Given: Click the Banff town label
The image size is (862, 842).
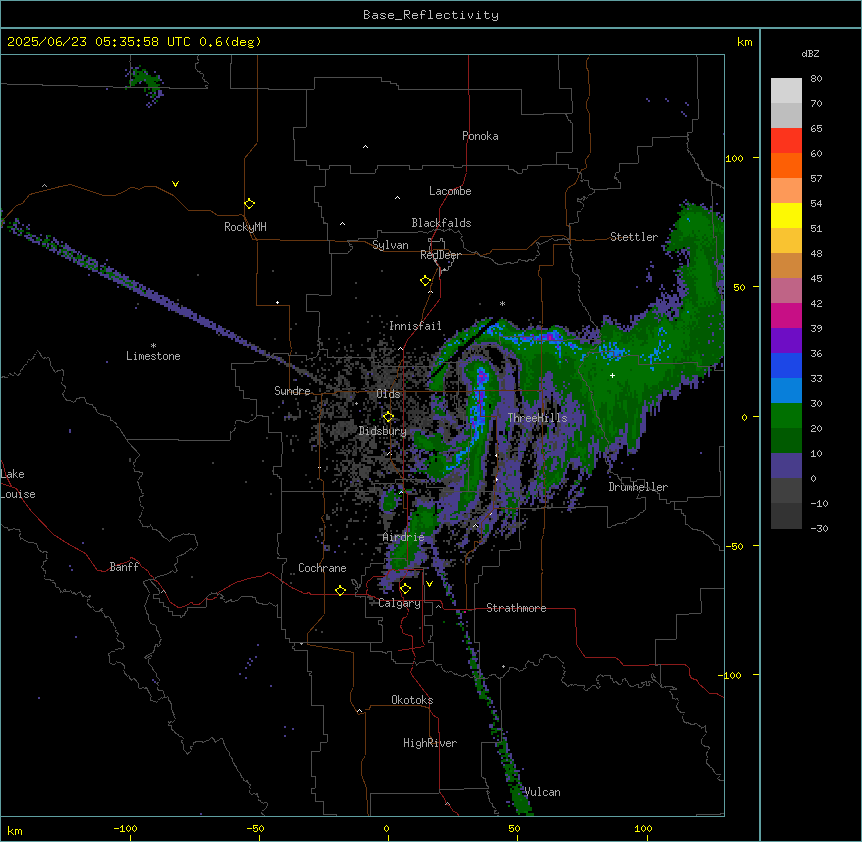Looking at the screenshot, I should 124,567.
